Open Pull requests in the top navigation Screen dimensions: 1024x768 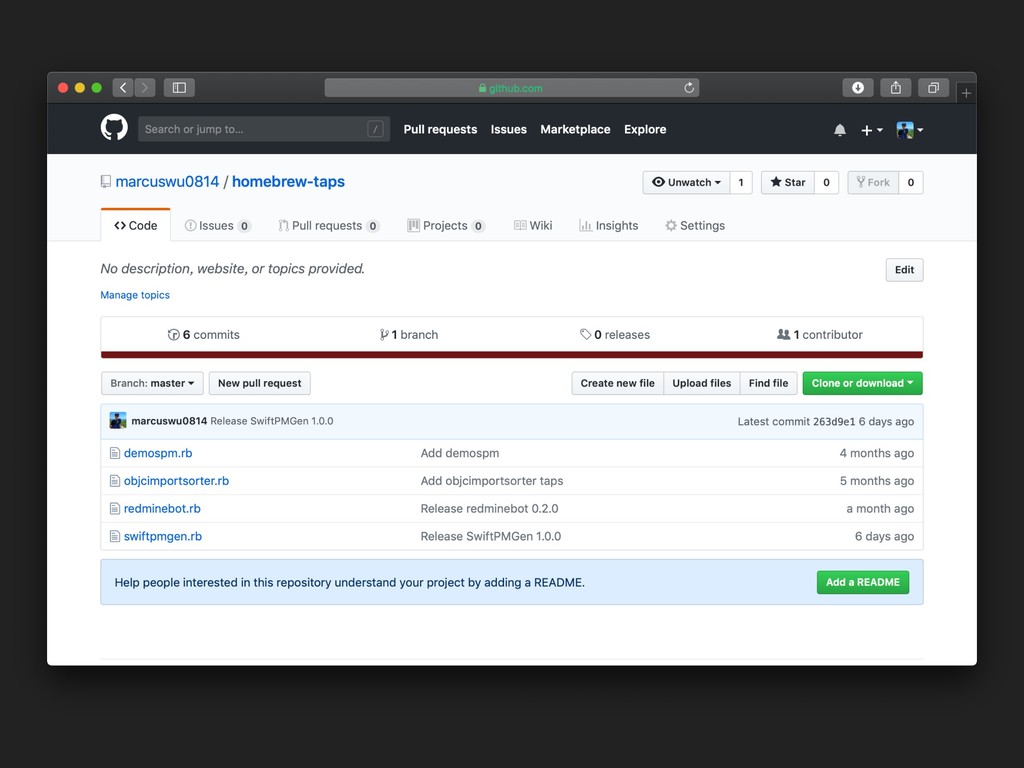coord(440,129)
